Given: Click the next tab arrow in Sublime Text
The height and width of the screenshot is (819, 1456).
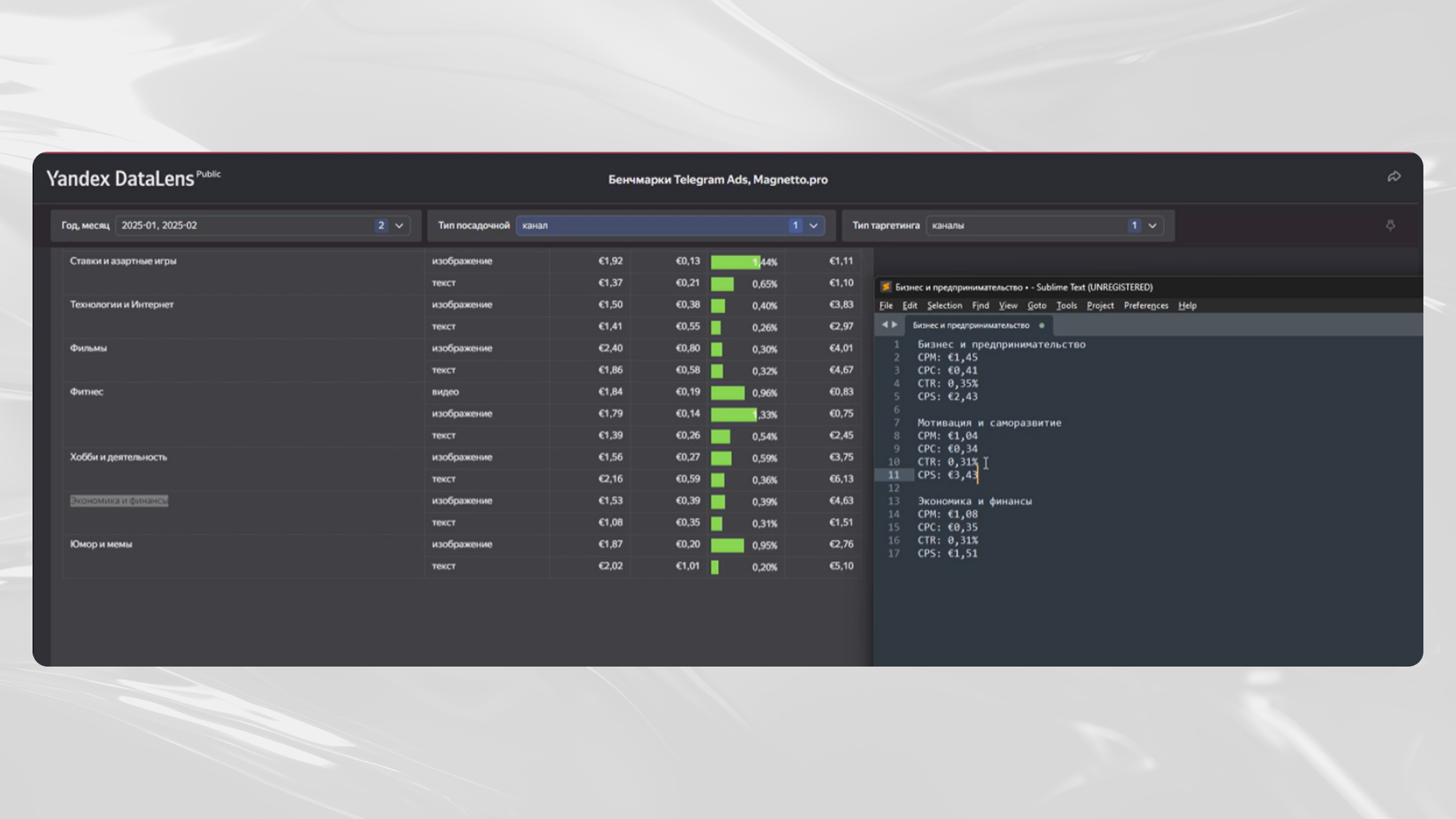Looking at the screenshot, I should [894, 325].
